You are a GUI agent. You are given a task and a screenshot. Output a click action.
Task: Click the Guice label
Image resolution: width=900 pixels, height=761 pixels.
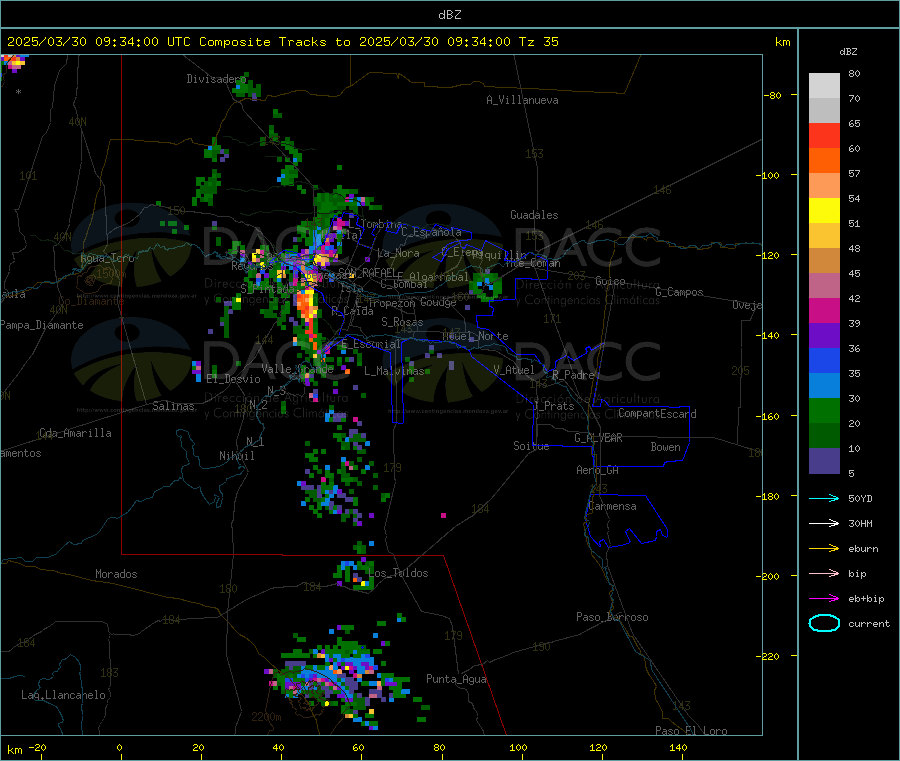[x=610, y=281]
